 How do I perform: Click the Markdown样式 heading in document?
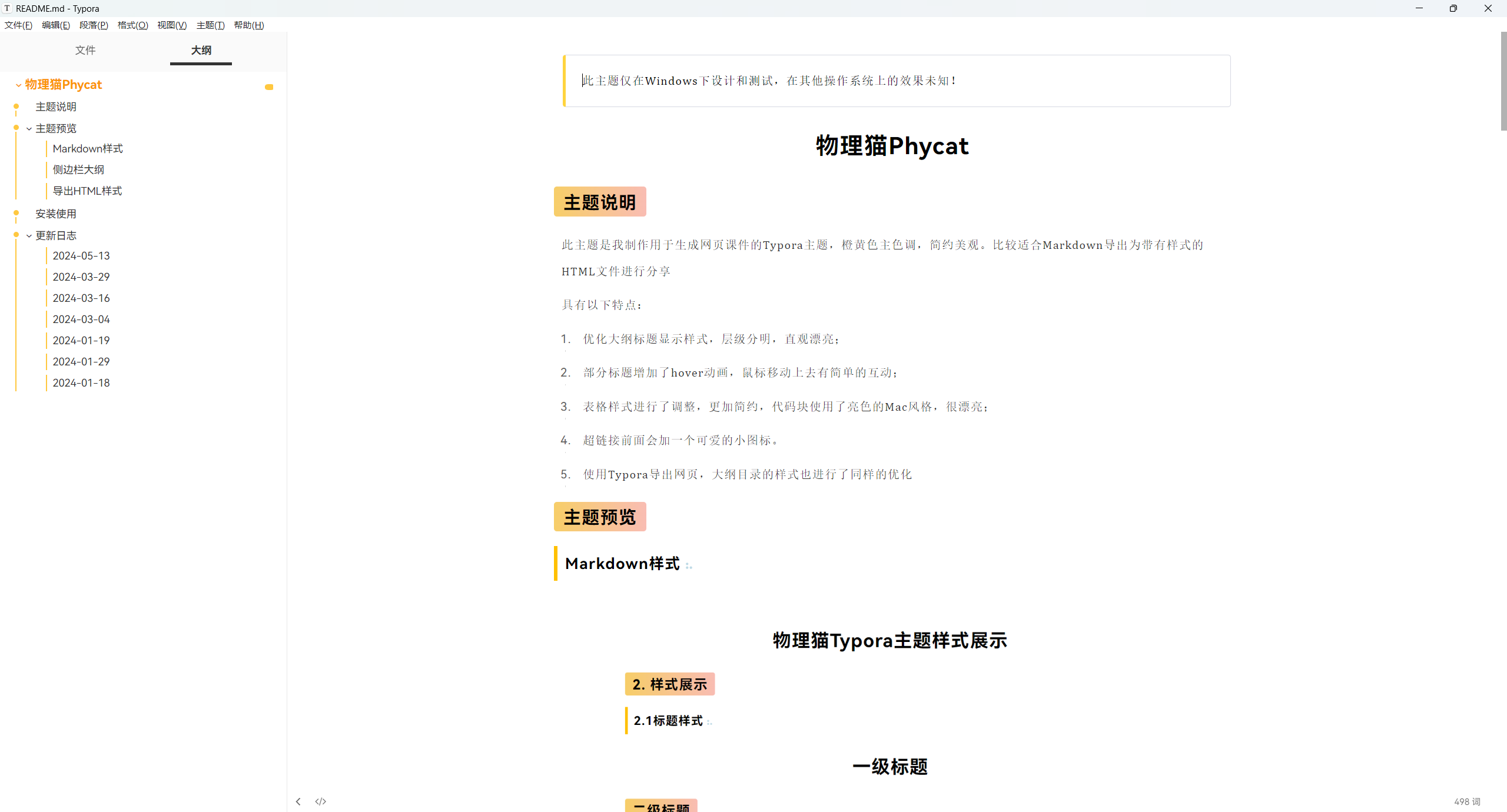(x=622, y=564)
